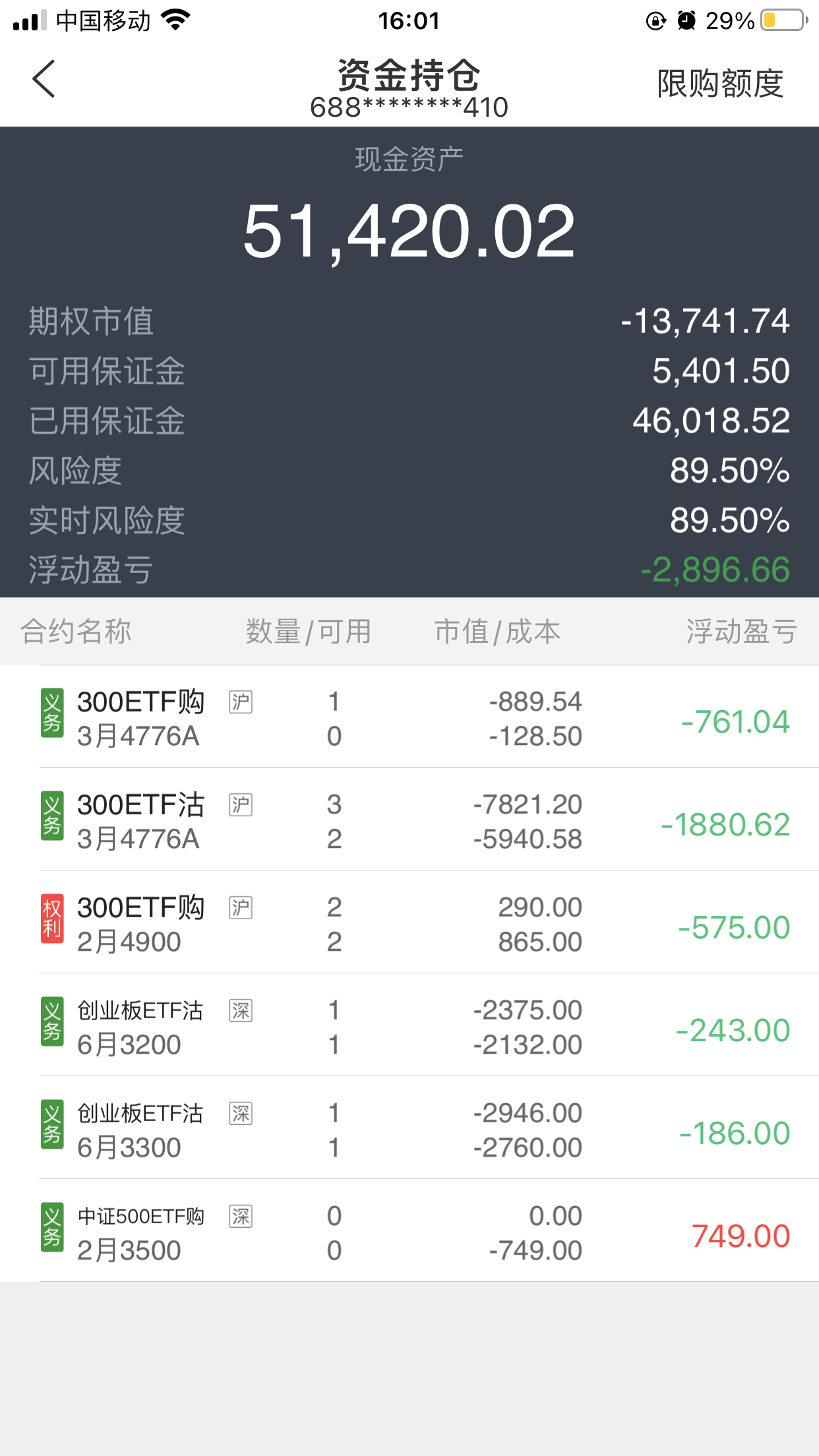This screenshot has width=819, height=1456.
Task: Tap the 沪 badge on 300ETF购 2月4900
Action: pos(241,907)
